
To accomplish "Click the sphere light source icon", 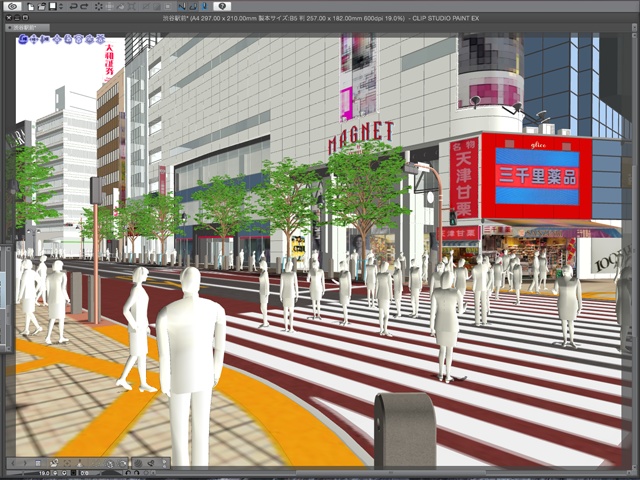I will (138, 463).
